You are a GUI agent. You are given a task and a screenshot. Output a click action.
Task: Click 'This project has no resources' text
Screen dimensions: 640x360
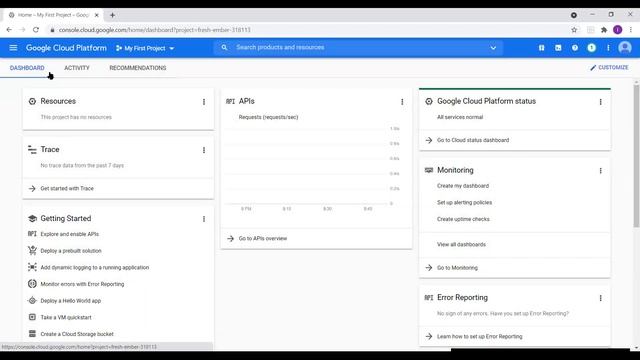click(76, 117)
